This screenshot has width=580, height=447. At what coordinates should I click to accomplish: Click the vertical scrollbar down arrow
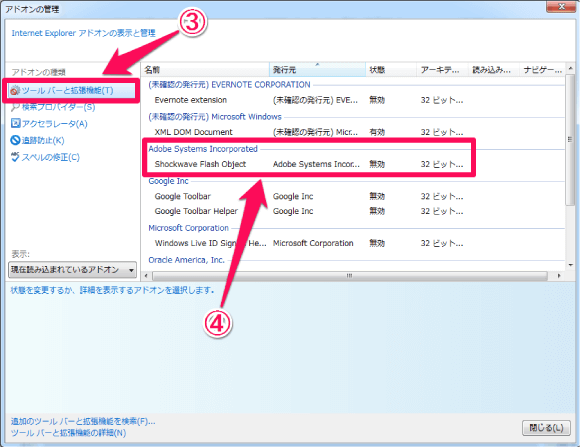tap(570, 265)
